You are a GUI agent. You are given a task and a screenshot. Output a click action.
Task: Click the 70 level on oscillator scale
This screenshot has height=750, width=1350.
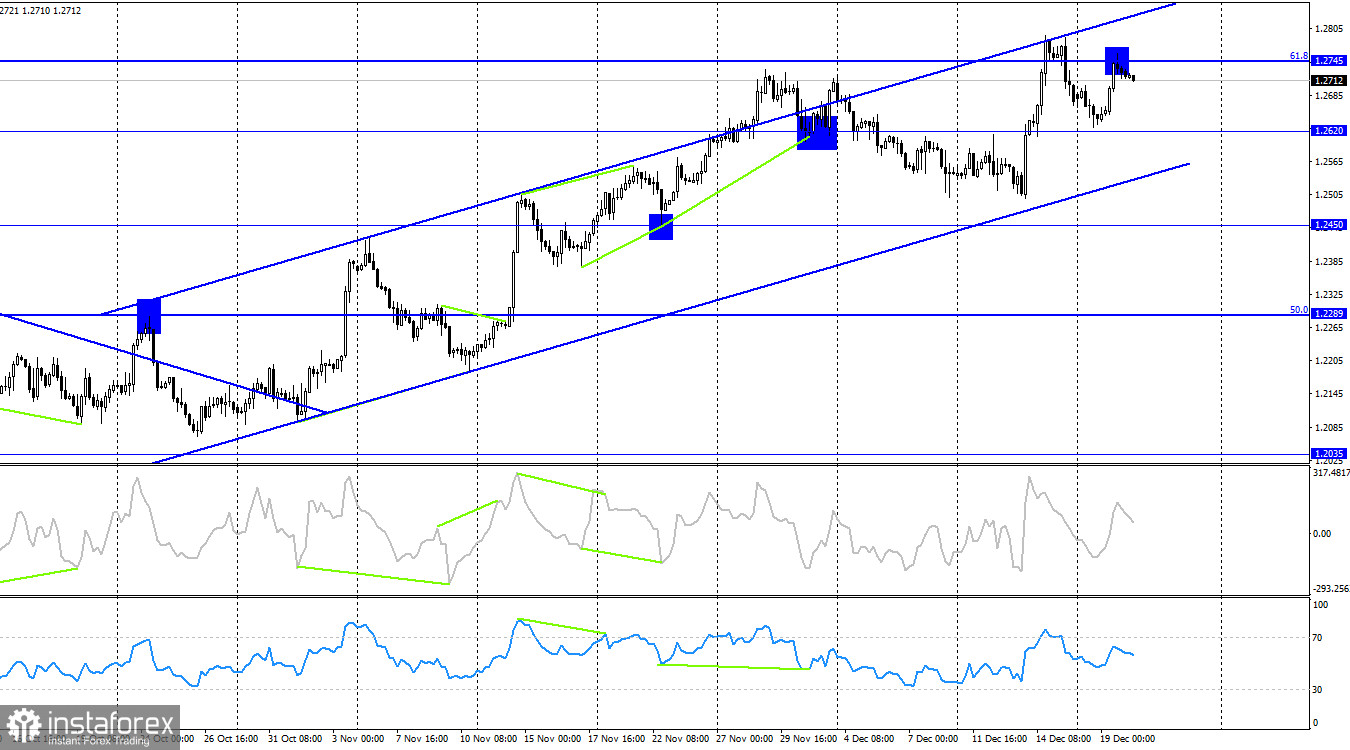pos(1319,637)
